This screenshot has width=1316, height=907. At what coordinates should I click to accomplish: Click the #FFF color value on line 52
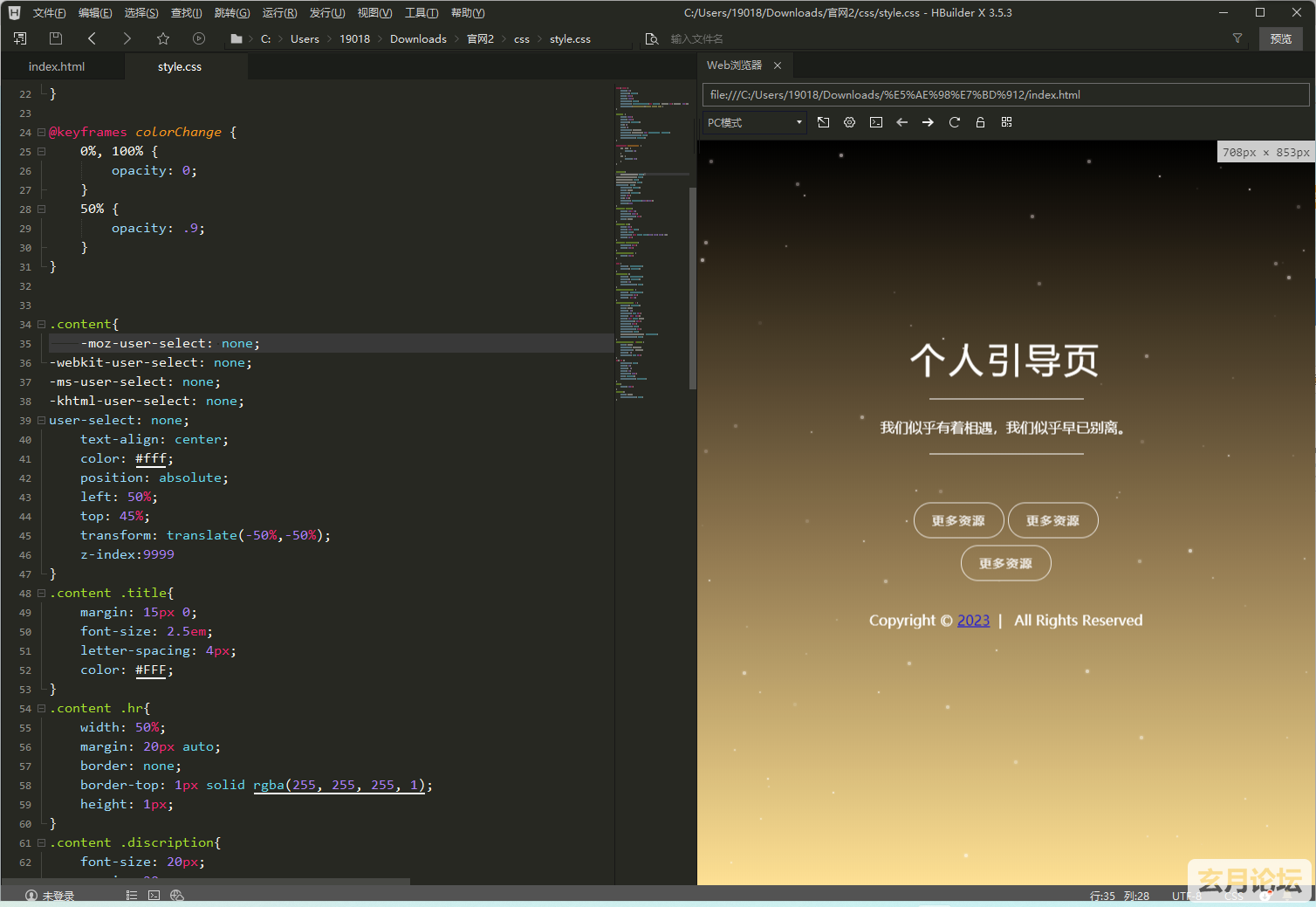coord(151,670)
